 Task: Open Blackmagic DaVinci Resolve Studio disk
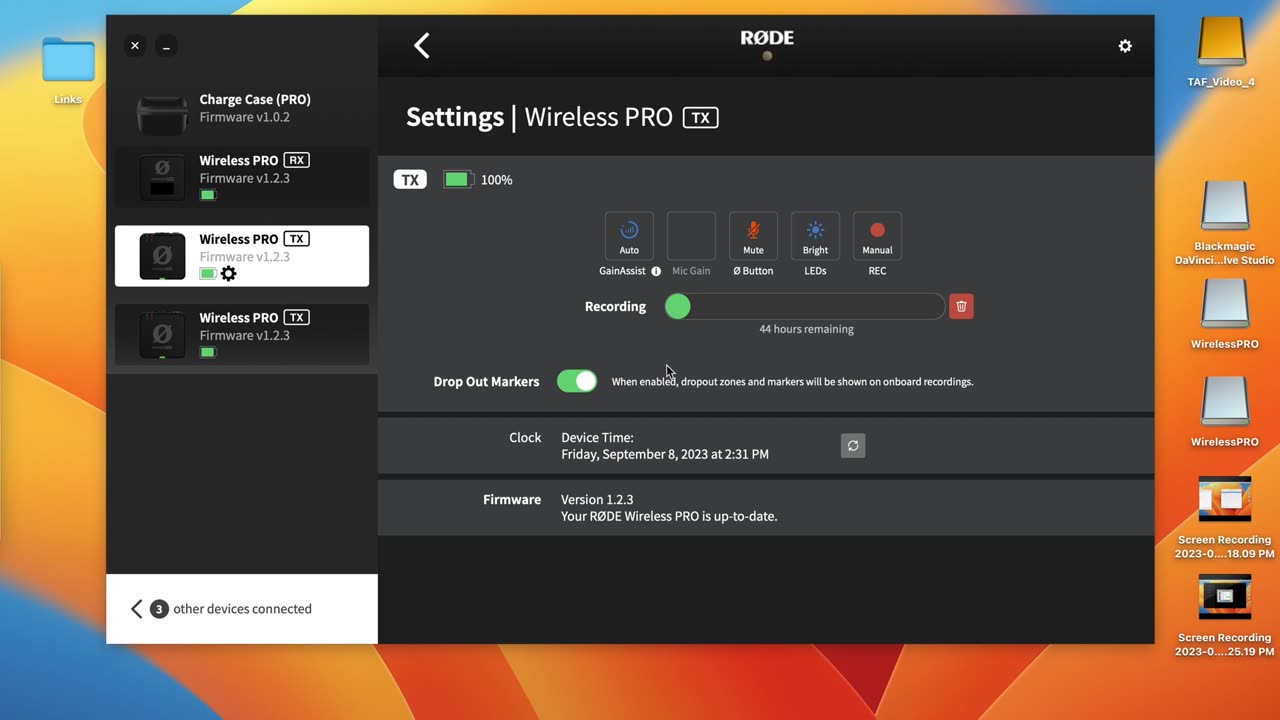pos(1224,224)
